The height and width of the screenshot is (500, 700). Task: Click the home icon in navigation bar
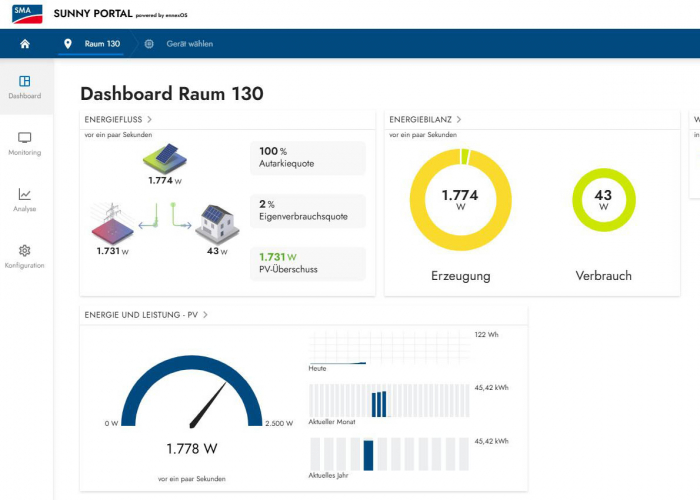pyautogui.click(x=24, y=44)
